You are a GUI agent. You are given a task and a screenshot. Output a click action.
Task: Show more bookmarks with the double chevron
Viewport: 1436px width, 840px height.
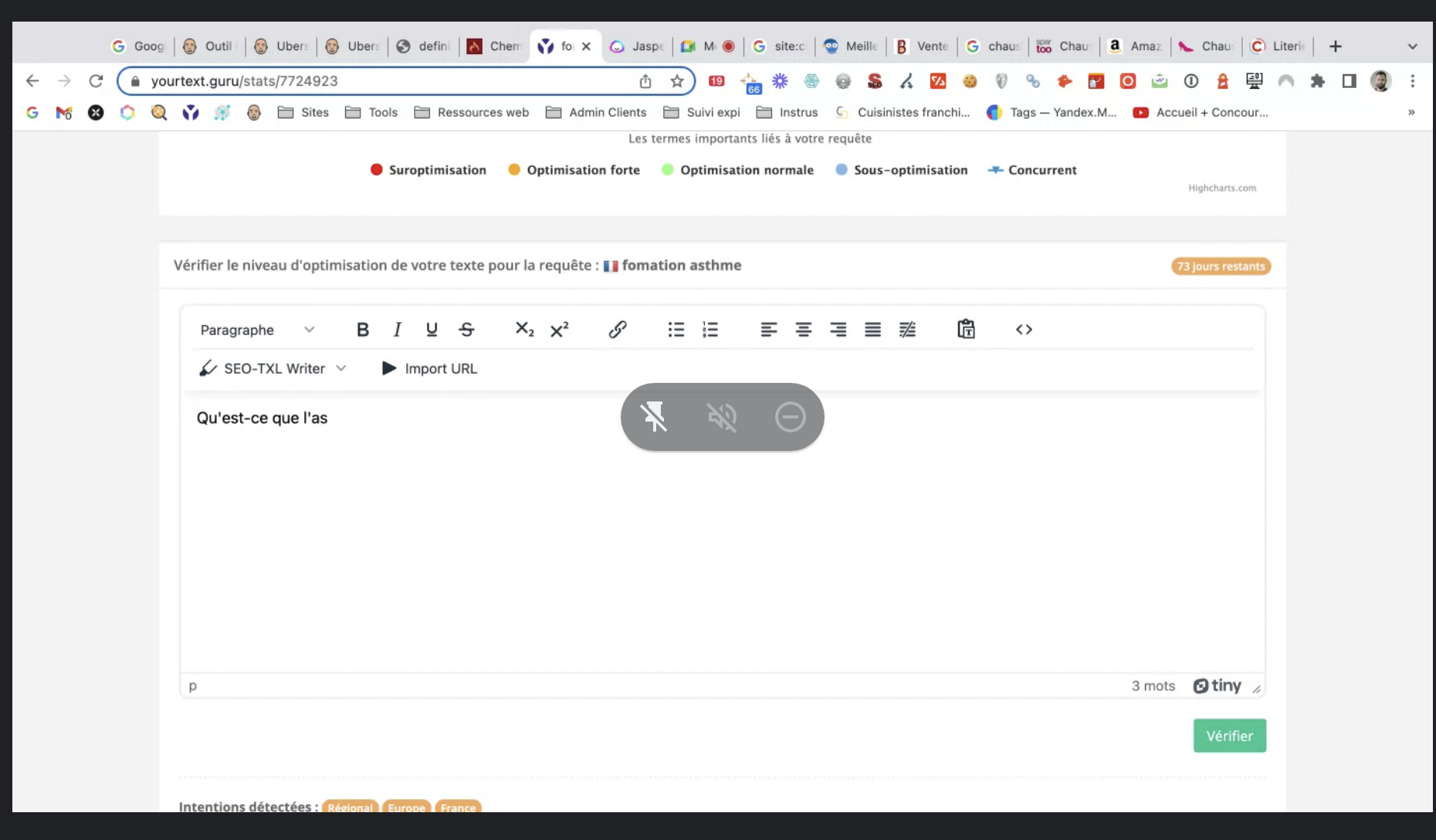pyautogui.click(x=1411, y=113)
